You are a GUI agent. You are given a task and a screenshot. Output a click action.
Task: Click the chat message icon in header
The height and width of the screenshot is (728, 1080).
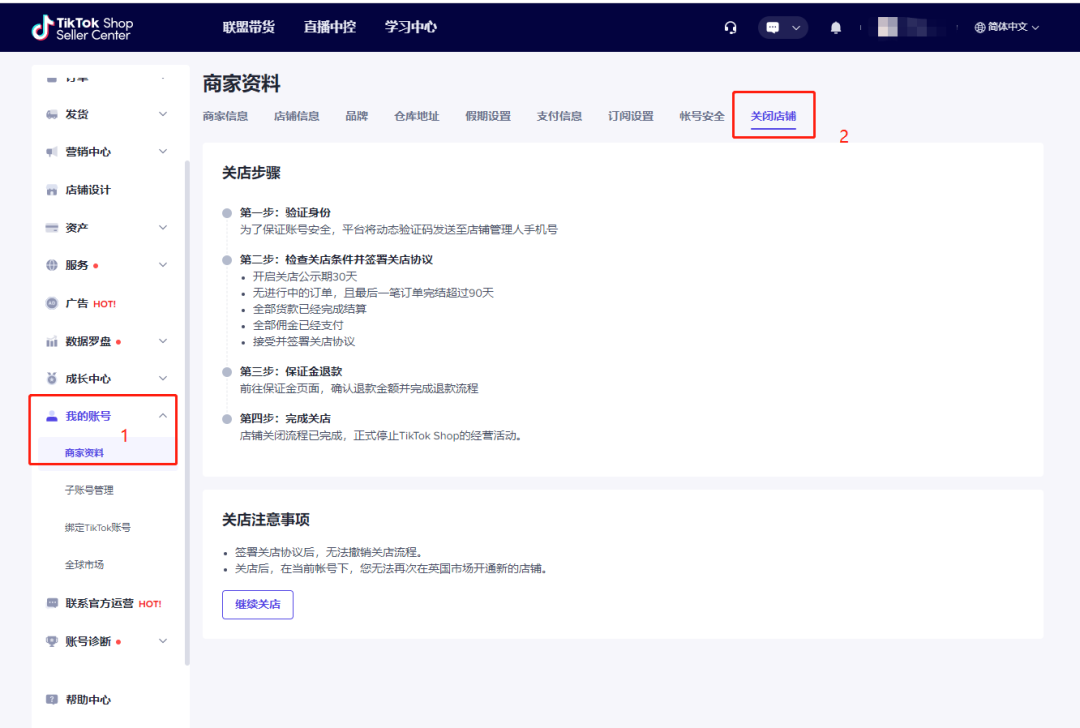point(773,28)
